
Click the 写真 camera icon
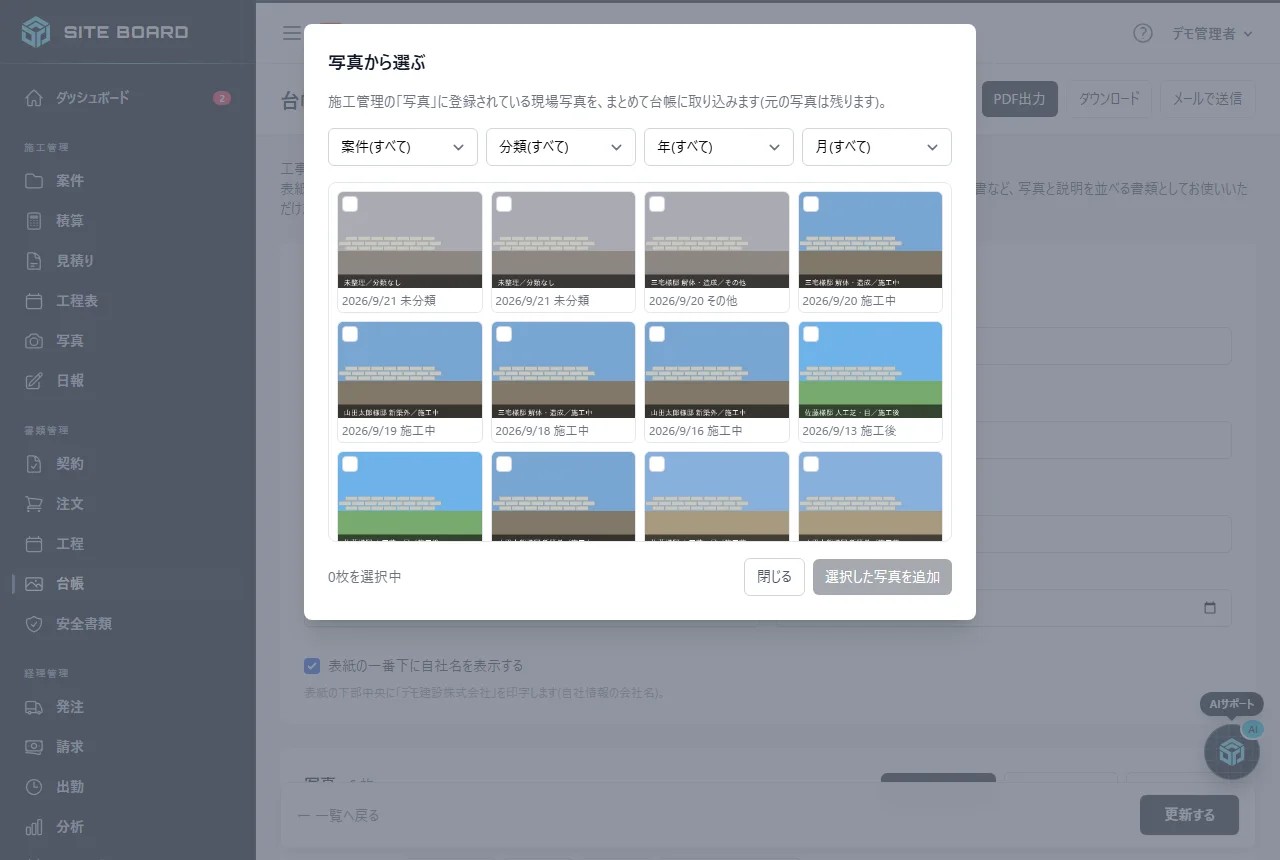[34, 341]
